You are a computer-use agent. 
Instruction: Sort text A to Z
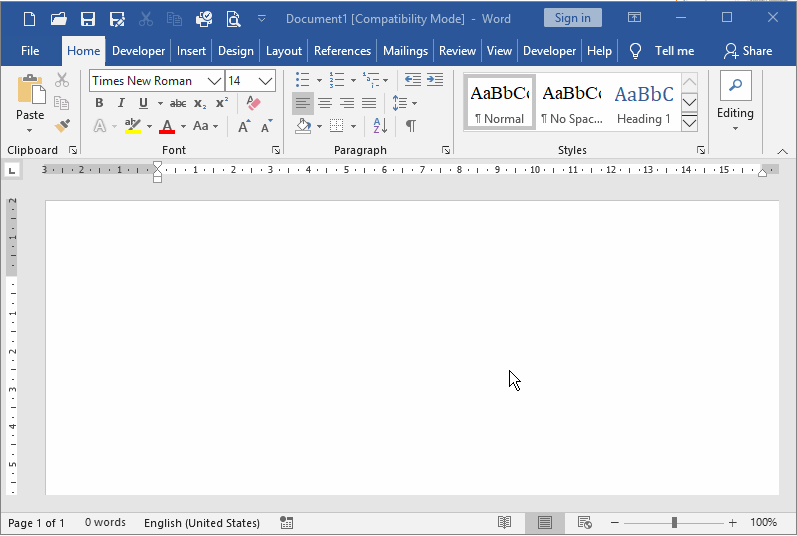coord(380,125)
